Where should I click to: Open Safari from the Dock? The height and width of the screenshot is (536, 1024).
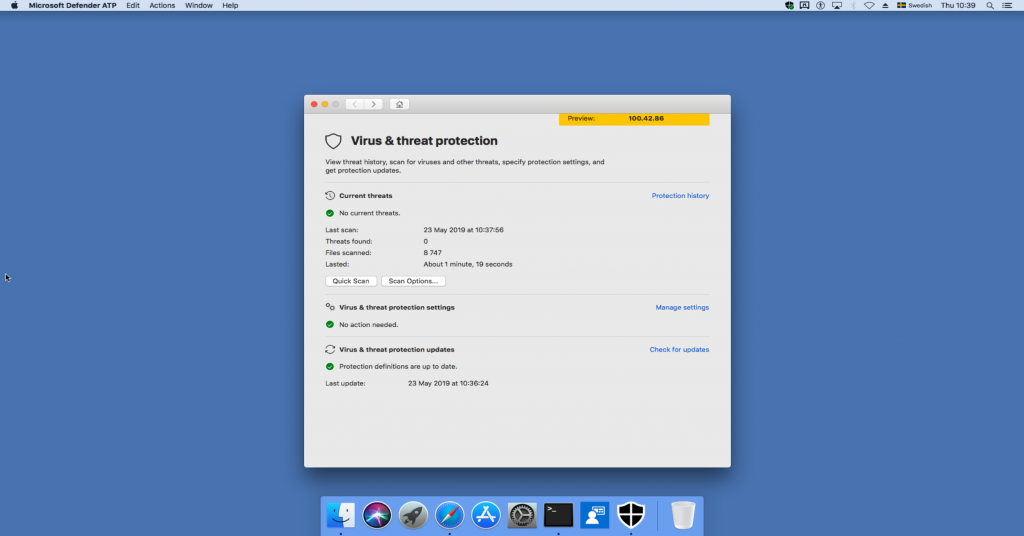pos(450,515)
